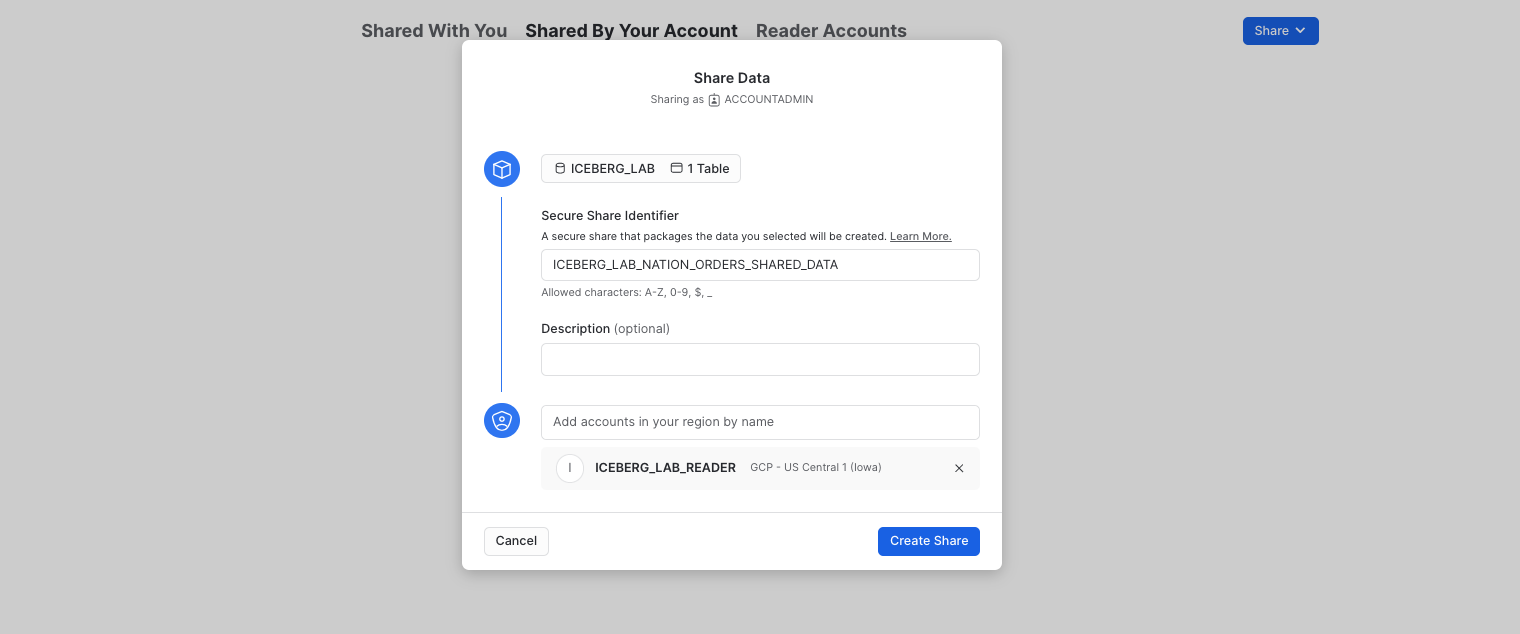Open the Shared With You tab
Screen dimensions: 1520x634
(x=433, y=31)
